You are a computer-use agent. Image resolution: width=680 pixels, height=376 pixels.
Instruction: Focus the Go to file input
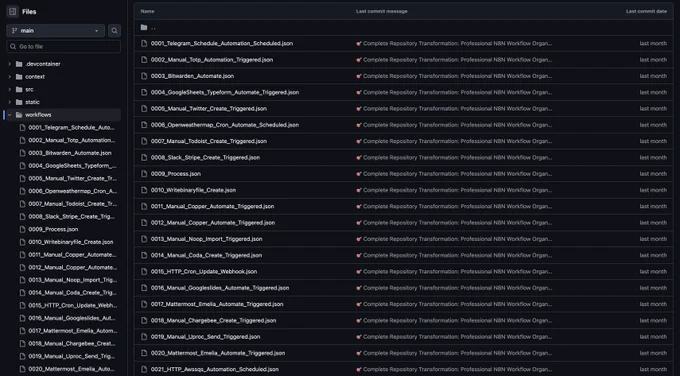click(64, 46)
